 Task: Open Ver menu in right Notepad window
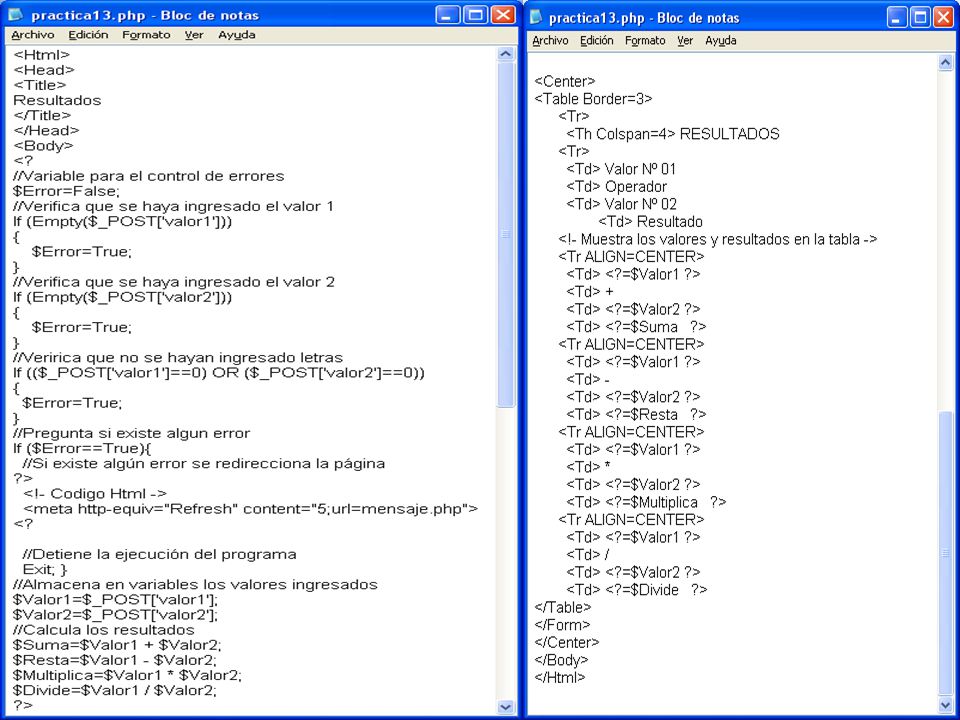point(685,40)
